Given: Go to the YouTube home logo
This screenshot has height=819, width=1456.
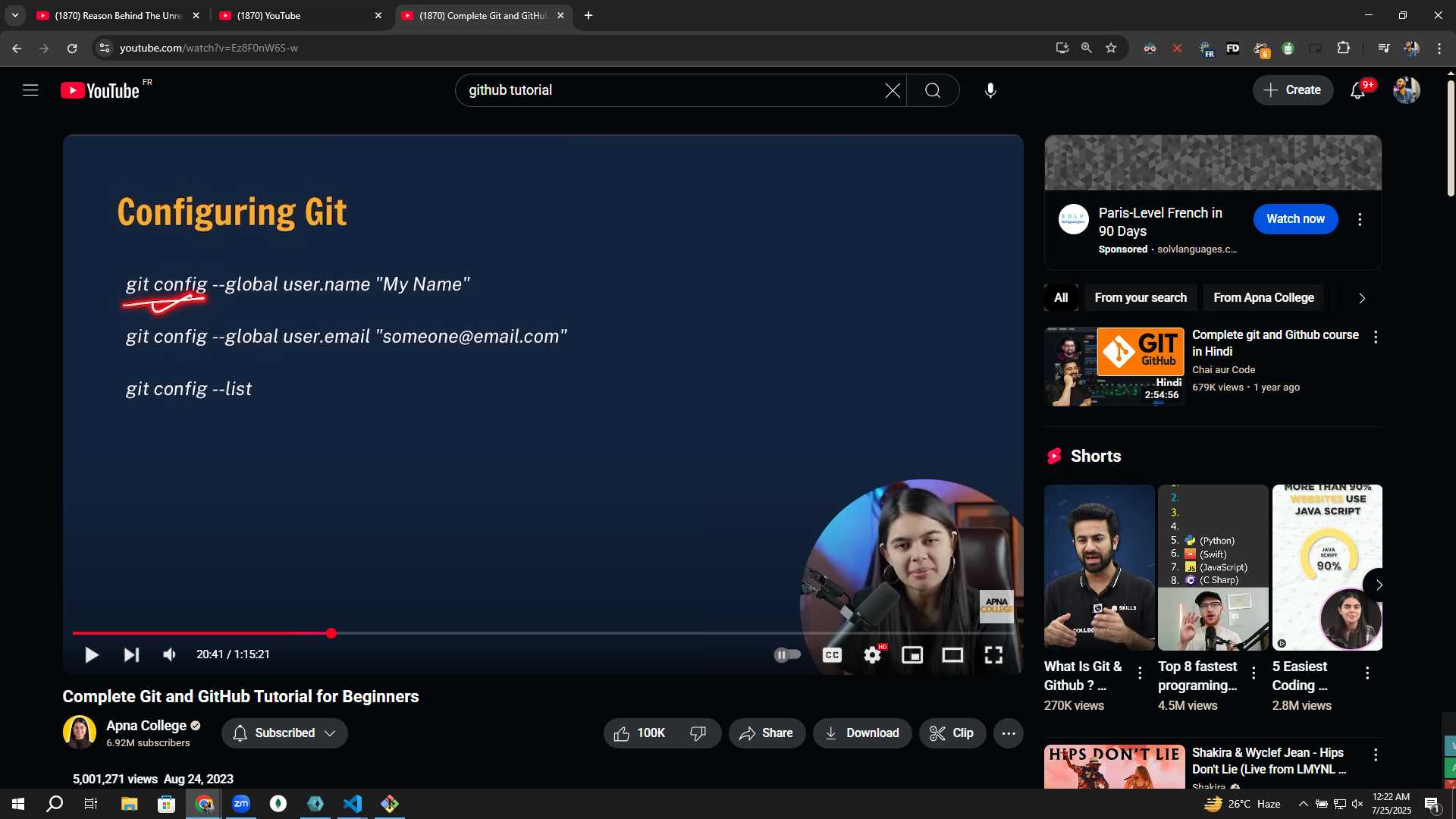Looking at the screenshot, I should tap(100, 90).
